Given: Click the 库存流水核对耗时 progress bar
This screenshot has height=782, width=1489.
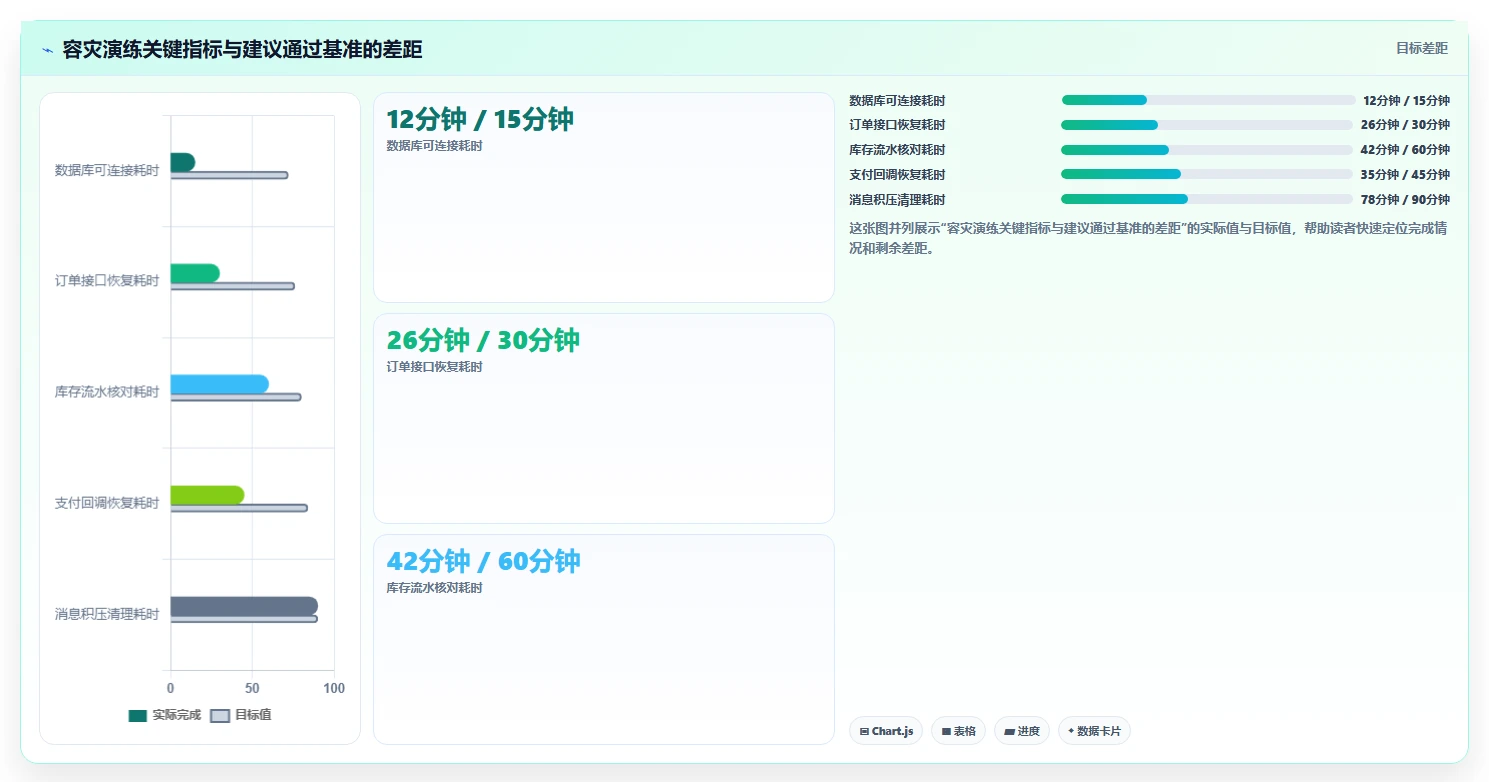Looking at the screenshot, I should (1207, 150).
